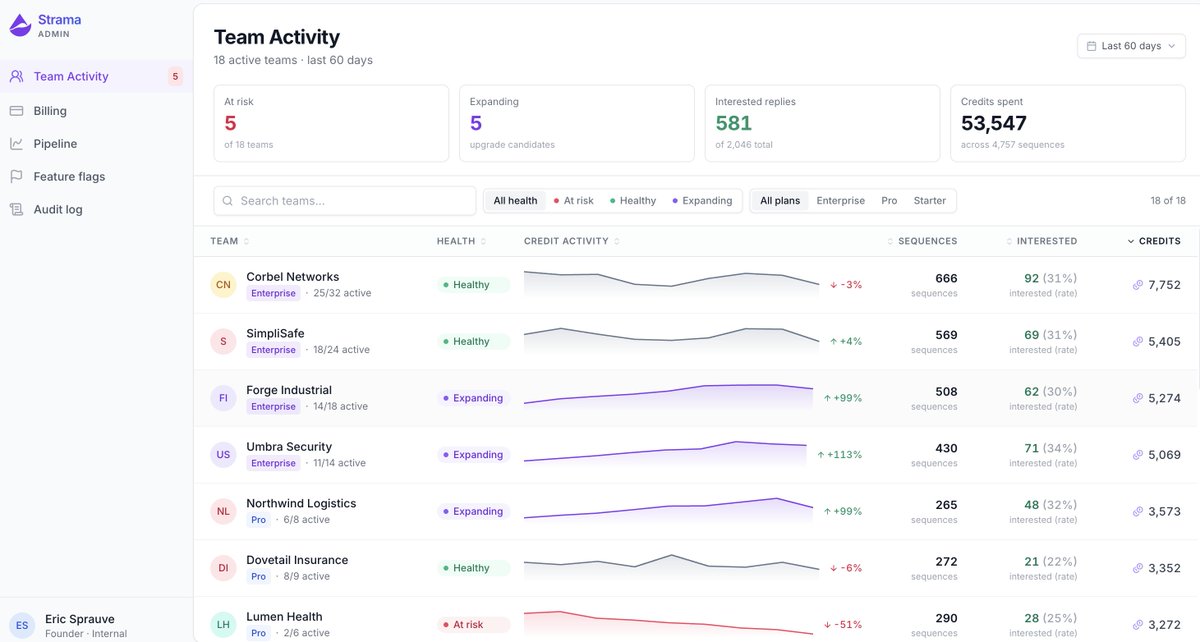This screenshot has height=642, width=1200.
Task: Filter by Healthy status
Action: coord(633,201)
